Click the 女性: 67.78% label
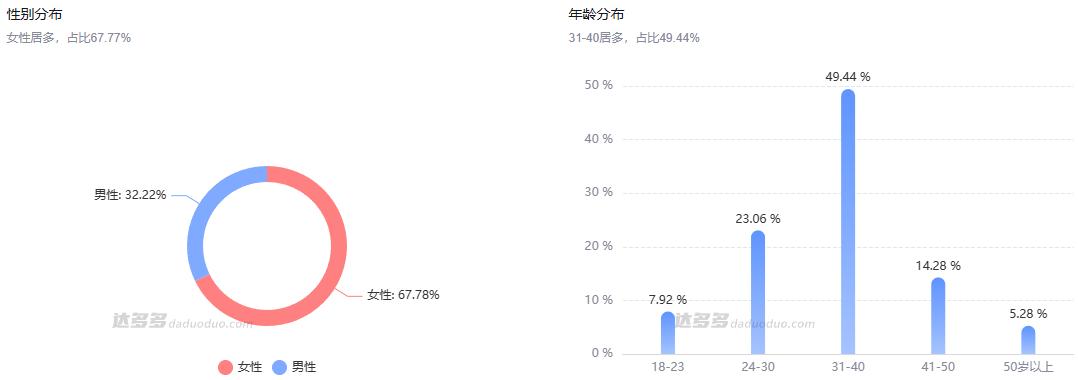1078x380 pixels. coord(403,295)
